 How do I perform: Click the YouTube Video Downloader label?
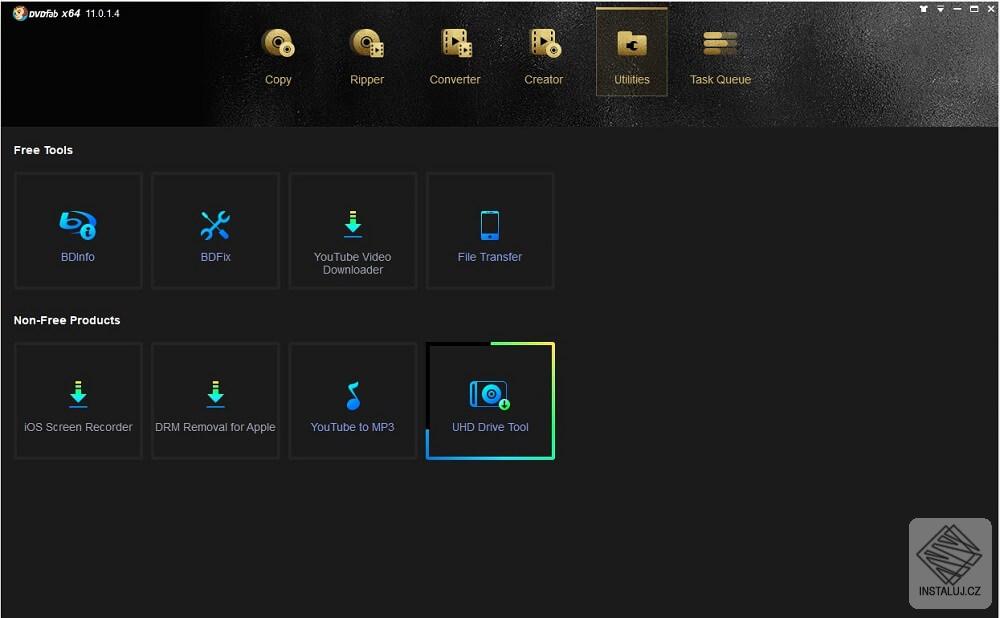coord(353,263)
